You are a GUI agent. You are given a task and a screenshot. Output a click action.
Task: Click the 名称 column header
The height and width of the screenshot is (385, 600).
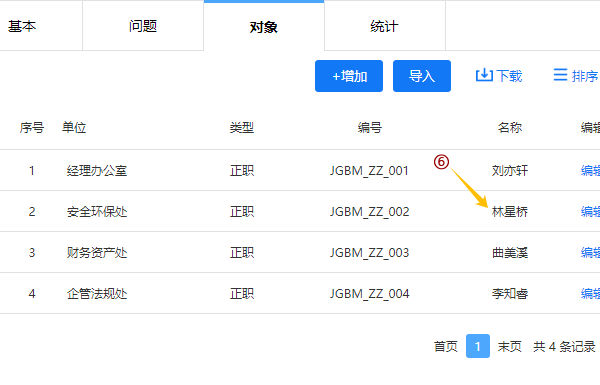tap(510, 127)
